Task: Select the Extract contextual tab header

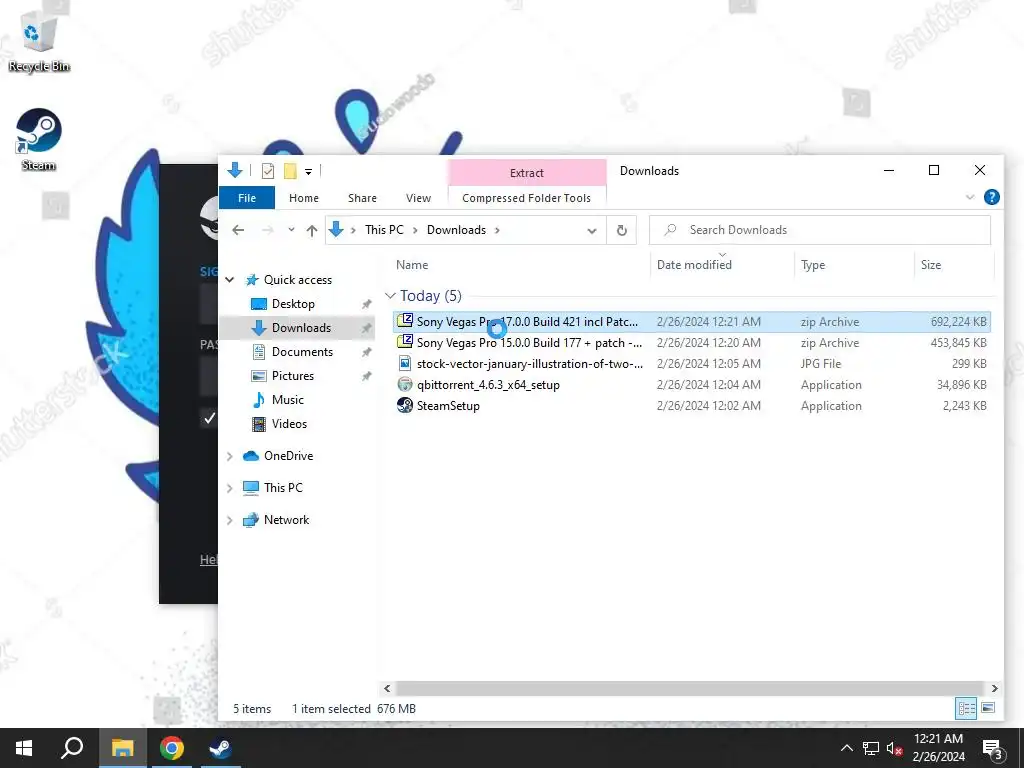Action: click(x=526, y=172)
